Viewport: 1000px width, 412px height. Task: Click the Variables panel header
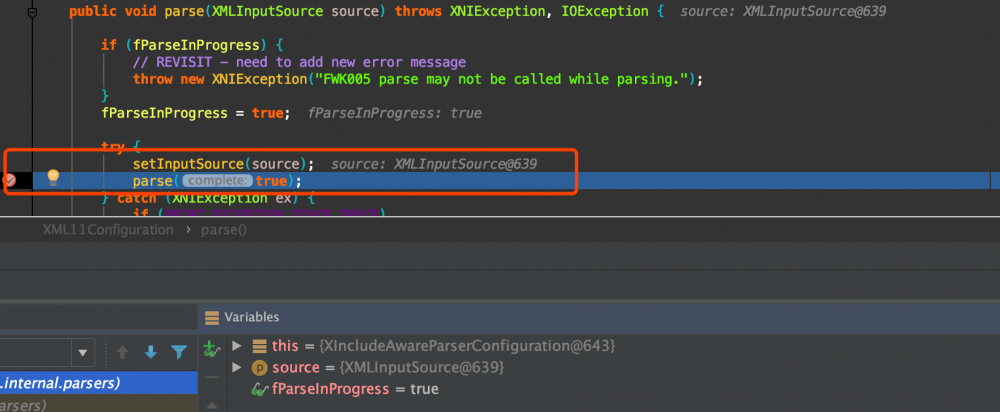coord(252,317)
